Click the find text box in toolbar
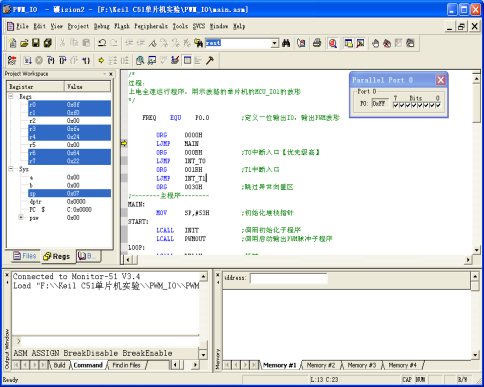The height and width of the screenshot is (387, 484). [238, 43]
